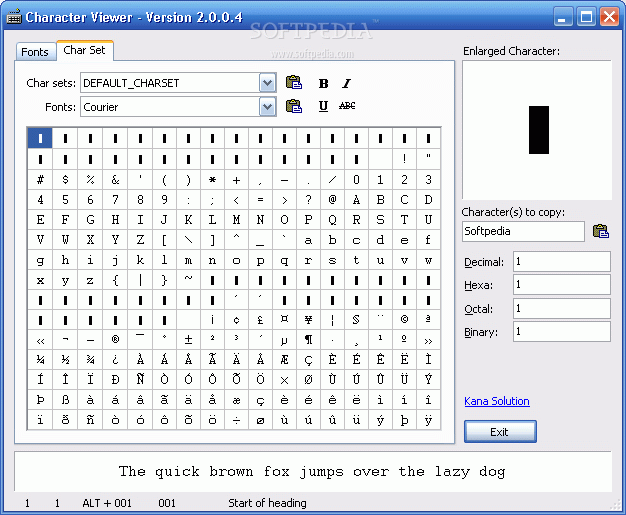The height and width of the screenshot is (515, 626).
Task: Expand the Fonts dropdown arrow
Action: point(267,107)
